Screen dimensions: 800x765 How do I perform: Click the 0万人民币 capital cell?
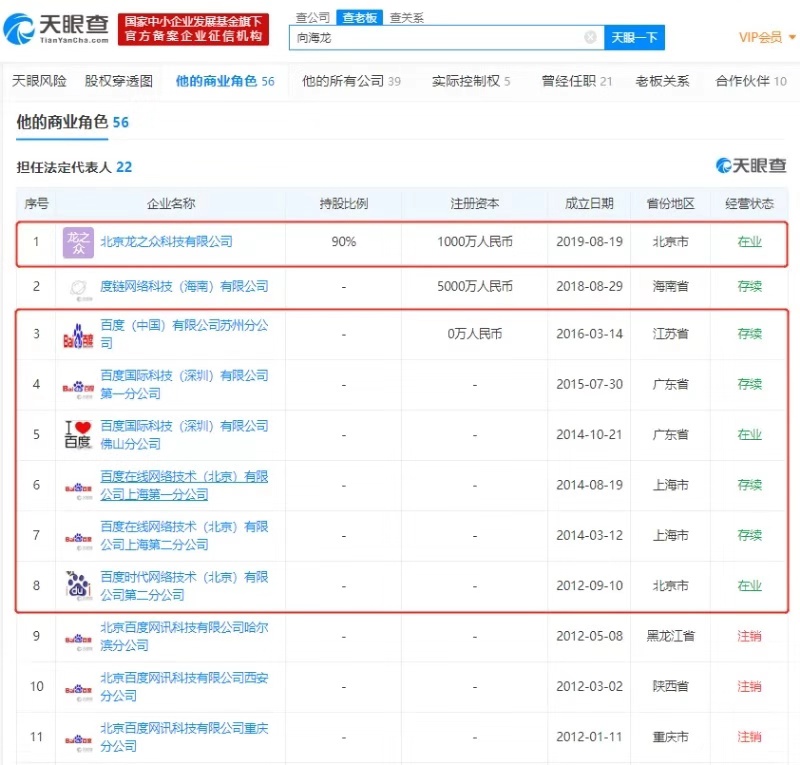[474, 334]
